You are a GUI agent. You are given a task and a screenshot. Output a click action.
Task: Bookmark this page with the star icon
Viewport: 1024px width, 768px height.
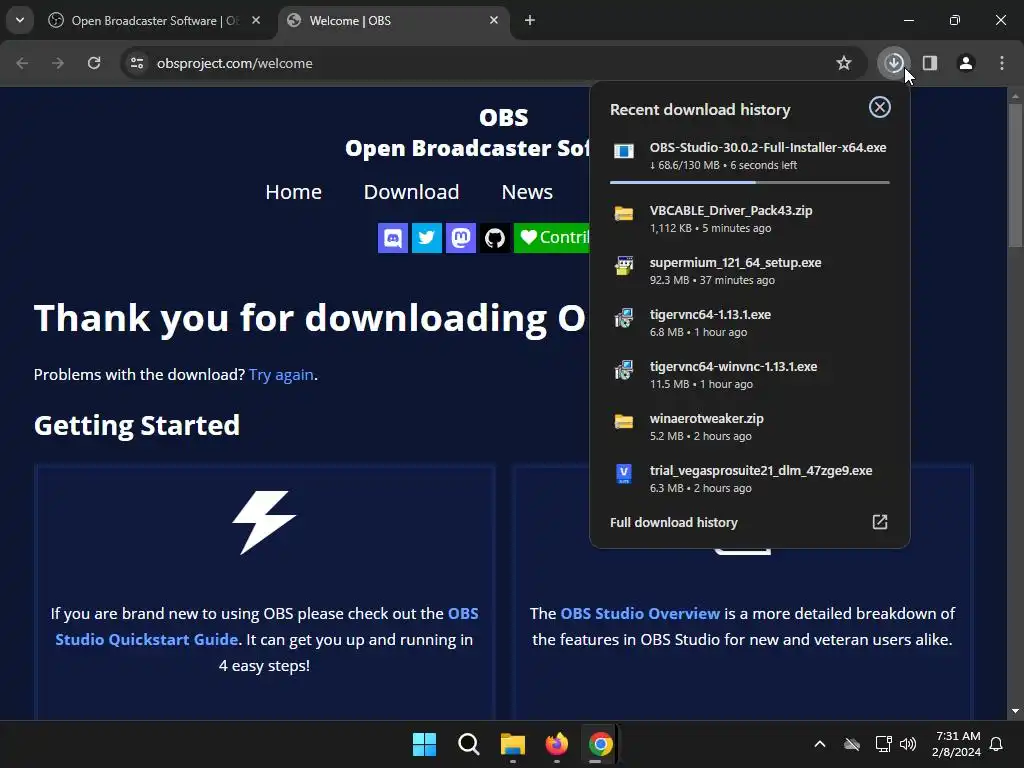[x=844, y=63]
